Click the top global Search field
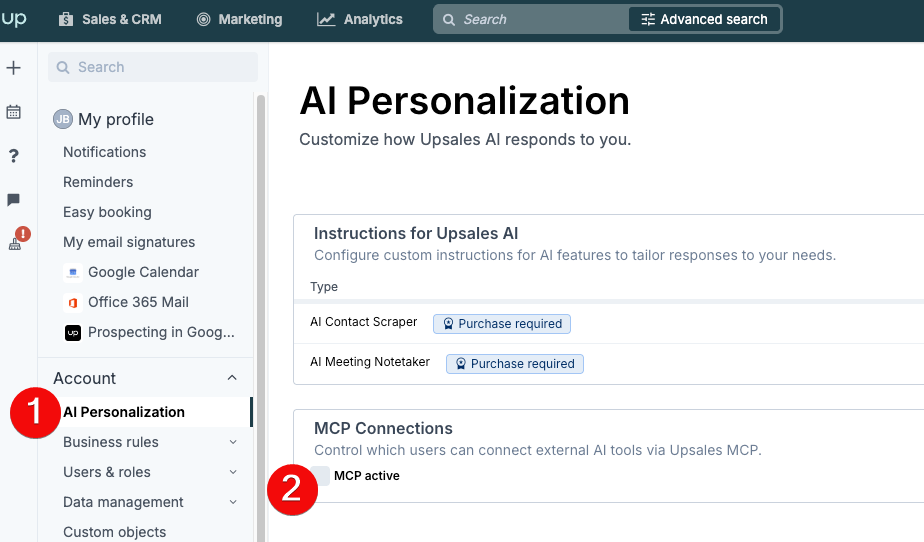The width and height of the screenshot is (924, 542). 530,19
